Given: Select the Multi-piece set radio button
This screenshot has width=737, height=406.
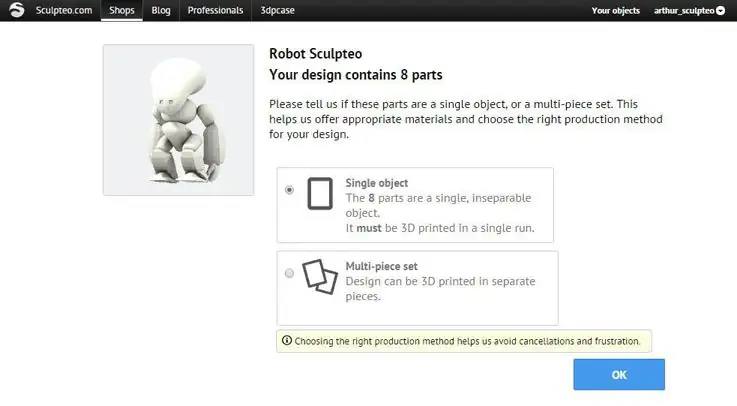Looking at the screenshot, I should click(x=289, y=273).
